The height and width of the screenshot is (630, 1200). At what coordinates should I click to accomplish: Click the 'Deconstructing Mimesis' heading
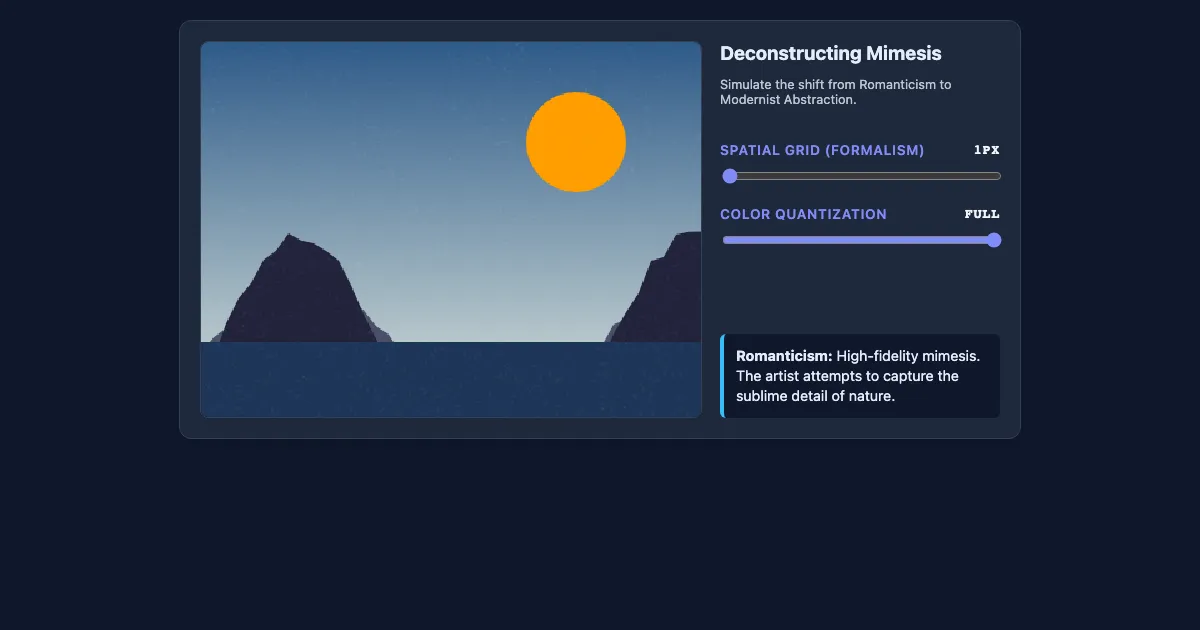[x=831, y=54]
